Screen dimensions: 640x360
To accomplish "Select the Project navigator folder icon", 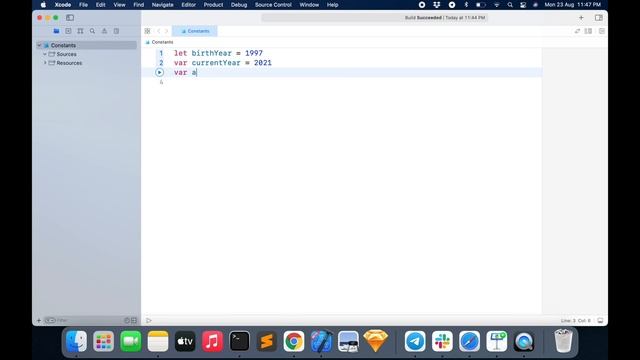I will coord(56,31).
